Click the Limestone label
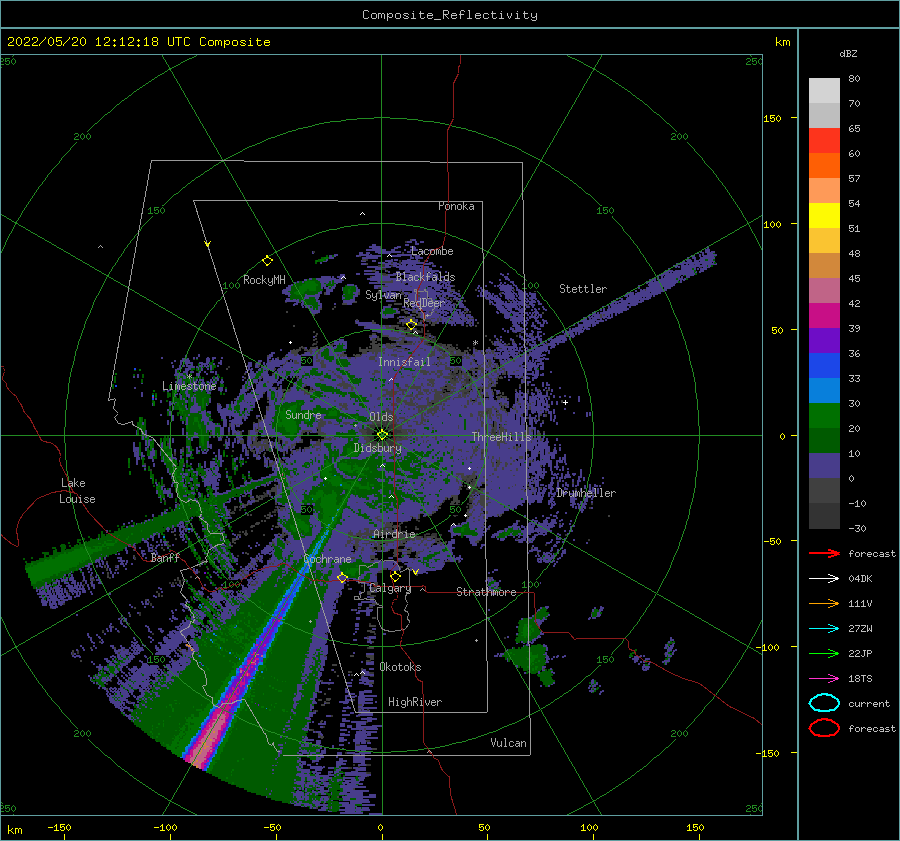900x841 pixels. (x=189, y=386)
